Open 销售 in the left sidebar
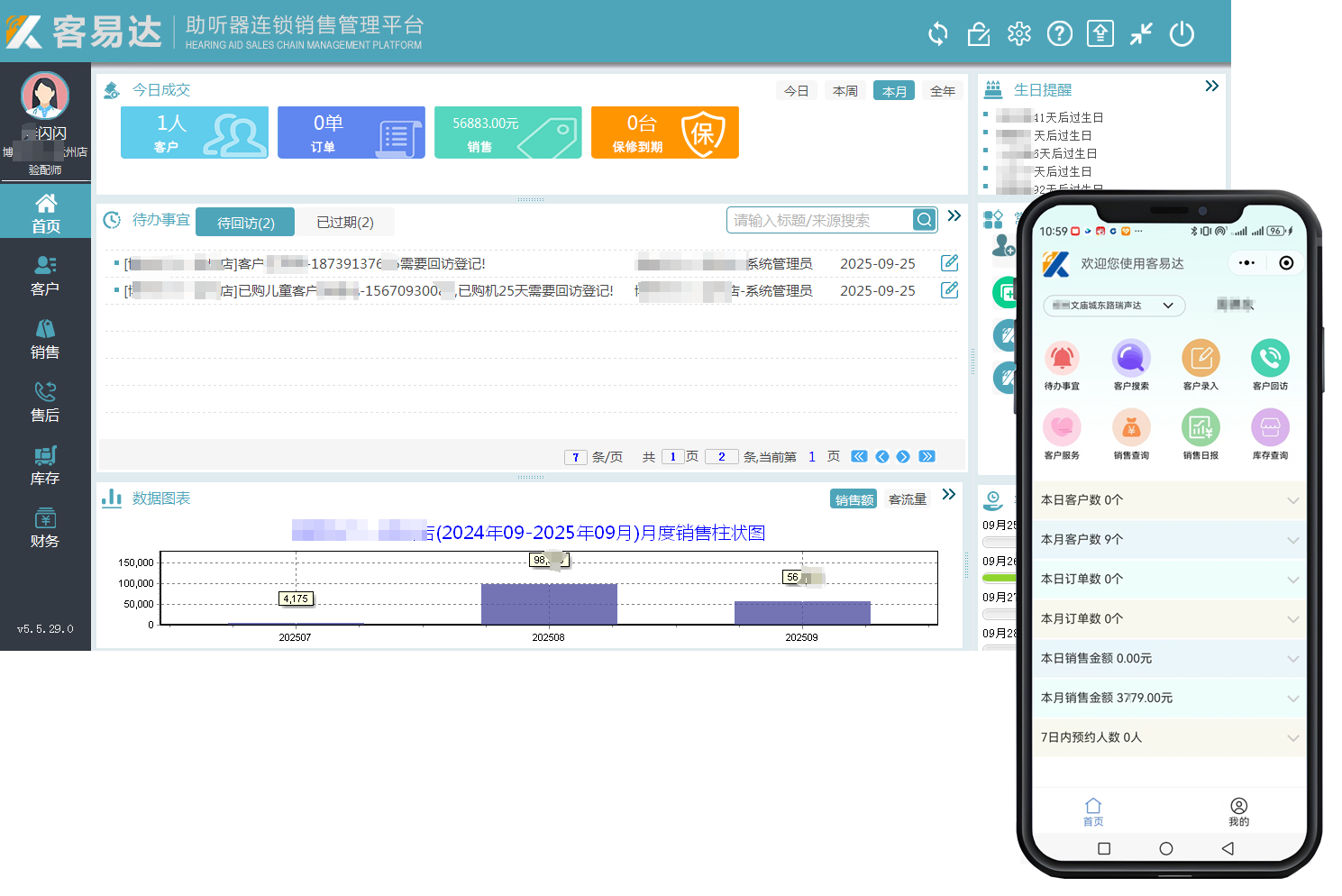 pyautogui.click(x=45, y=339)
